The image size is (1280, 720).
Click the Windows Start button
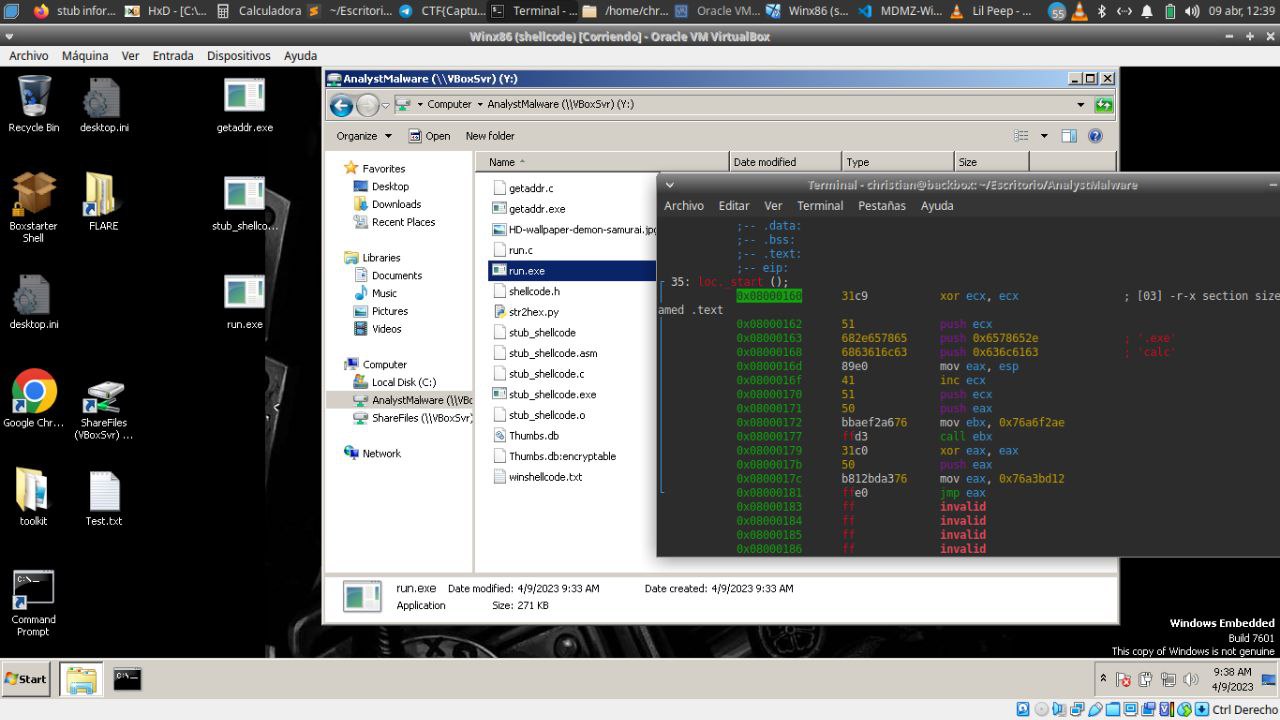tap(27, 679)
